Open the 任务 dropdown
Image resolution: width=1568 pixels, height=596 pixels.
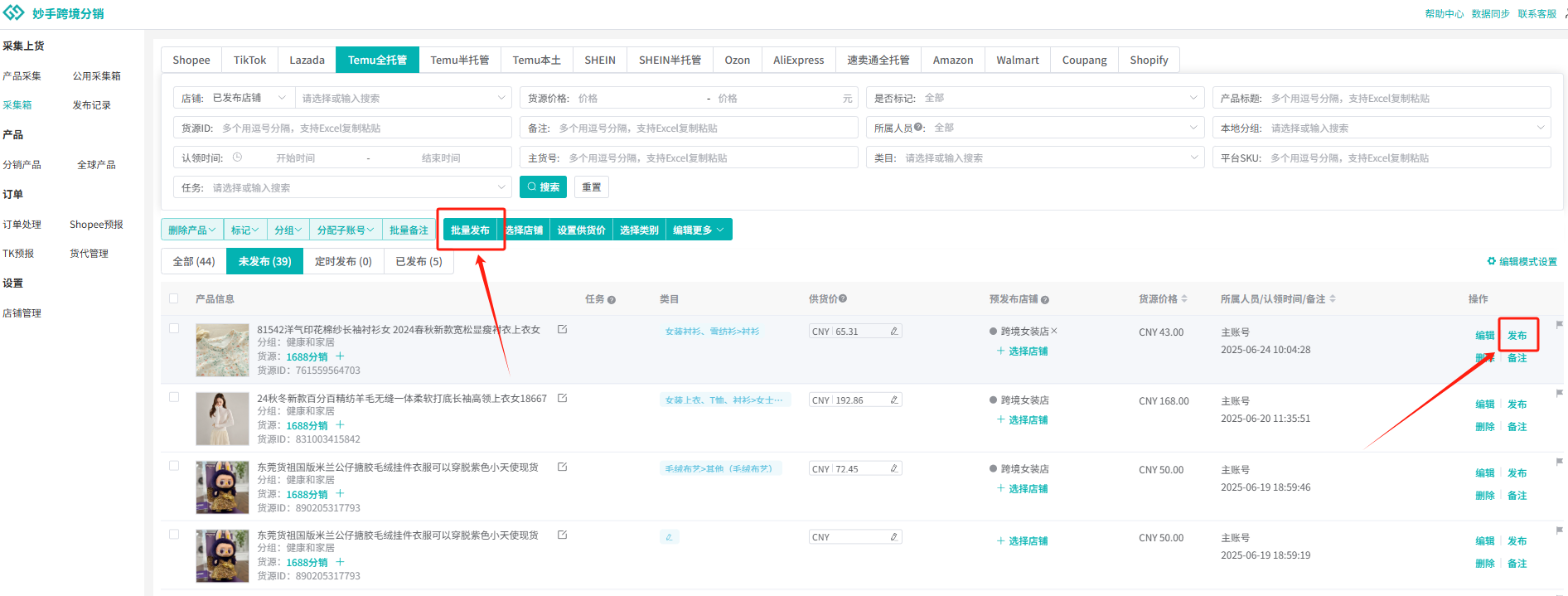click(x=342, y=187)
